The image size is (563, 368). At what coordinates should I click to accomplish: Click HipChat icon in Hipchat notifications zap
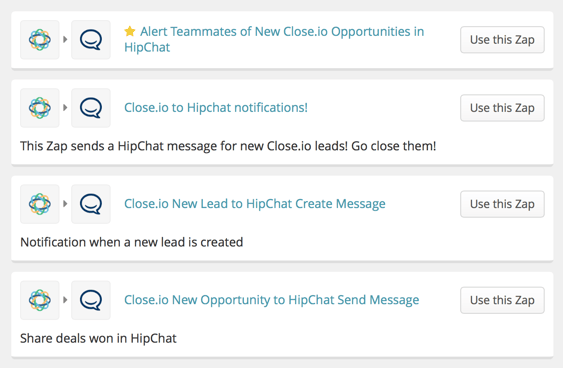91,108
